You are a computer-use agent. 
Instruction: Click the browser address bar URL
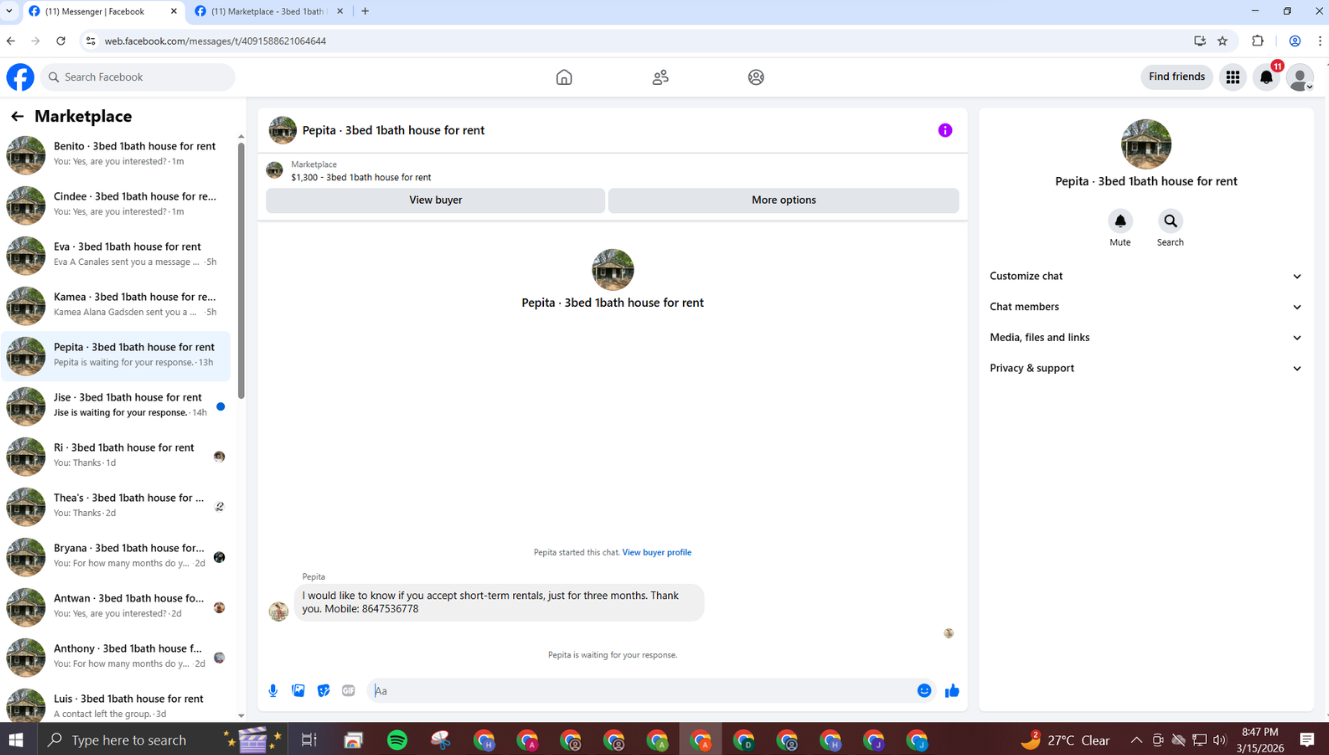[215, 41]
